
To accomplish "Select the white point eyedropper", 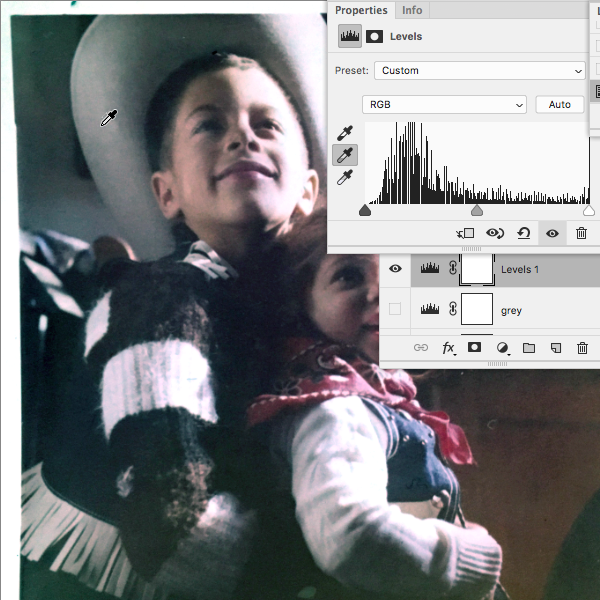I will click(x=346, y=178).
